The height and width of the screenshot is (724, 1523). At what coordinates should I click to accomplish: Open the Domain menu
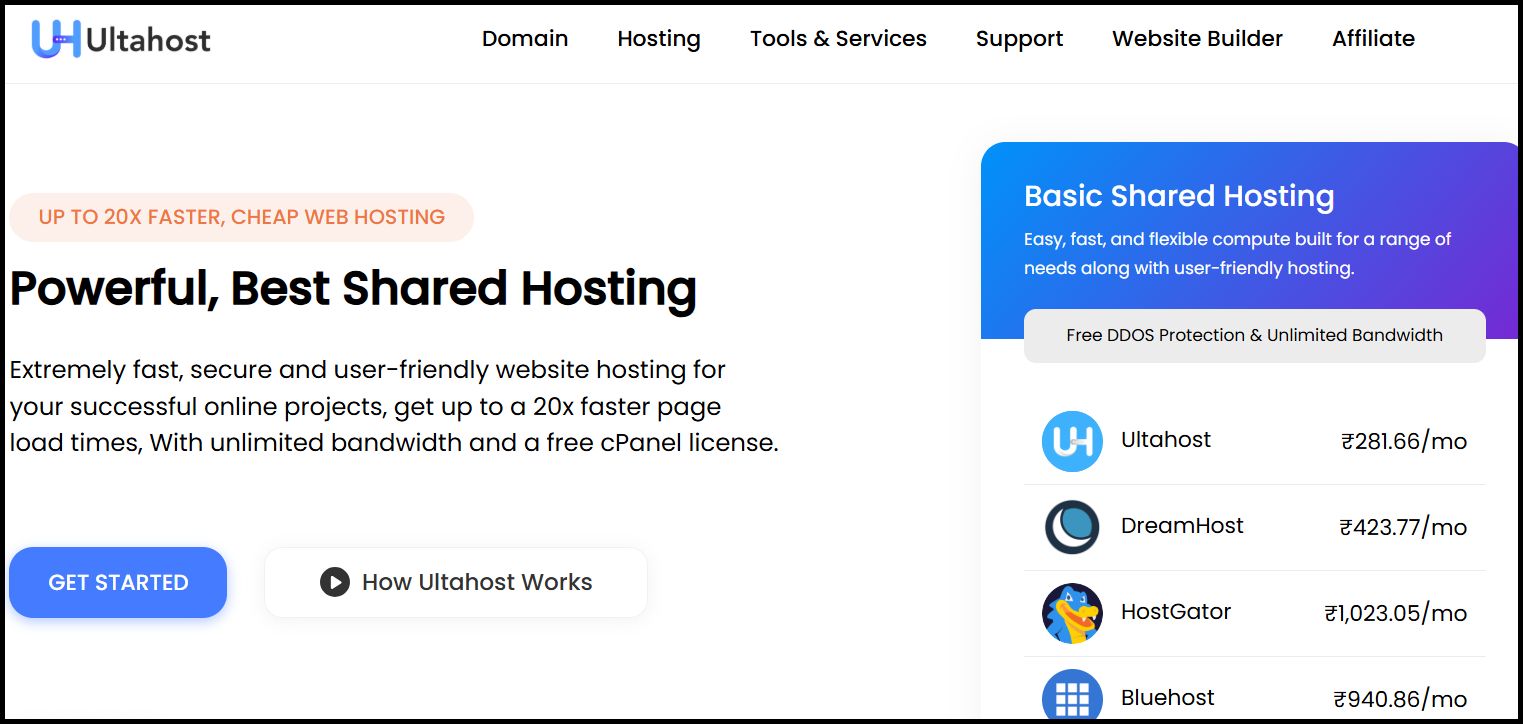click(525, 39)
